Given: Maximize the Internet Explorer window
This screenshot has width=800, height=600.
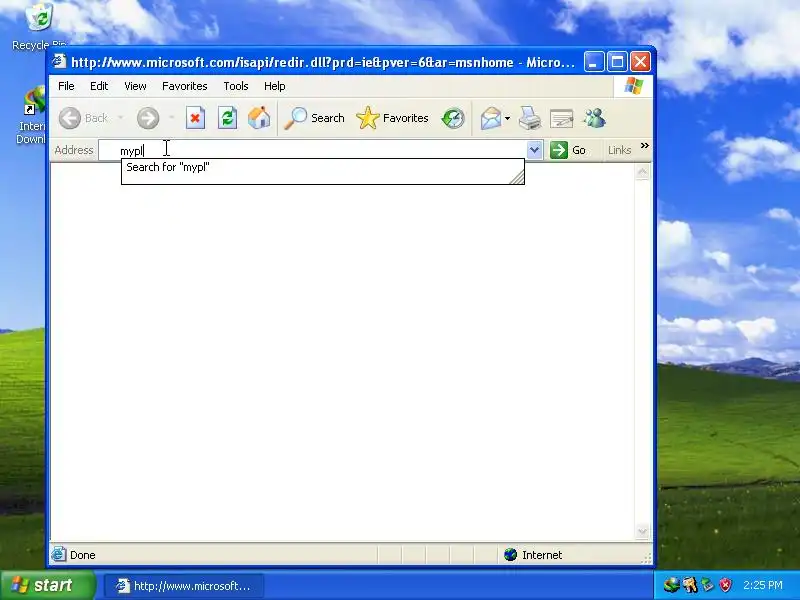Looking at the screenshot, I should point(617,62).
